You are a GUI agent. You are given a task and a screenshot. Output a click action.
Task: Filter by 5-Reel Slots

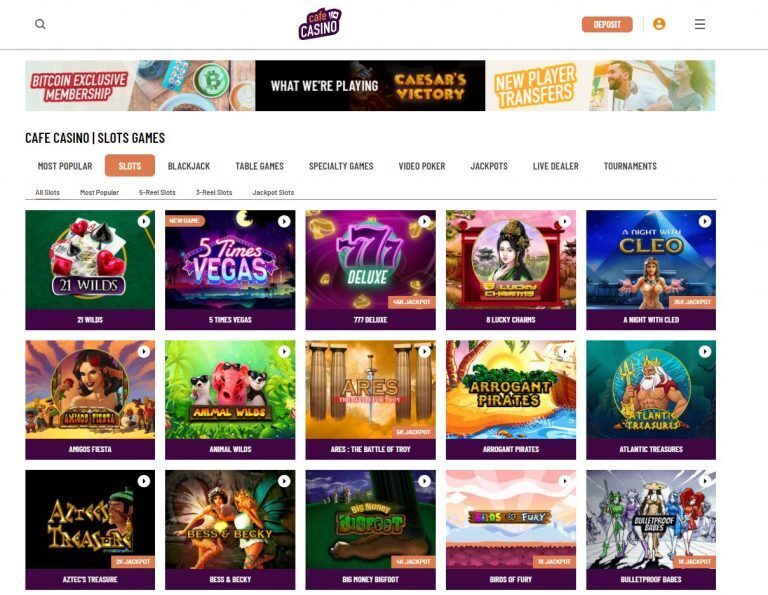[x=157, y=192]
